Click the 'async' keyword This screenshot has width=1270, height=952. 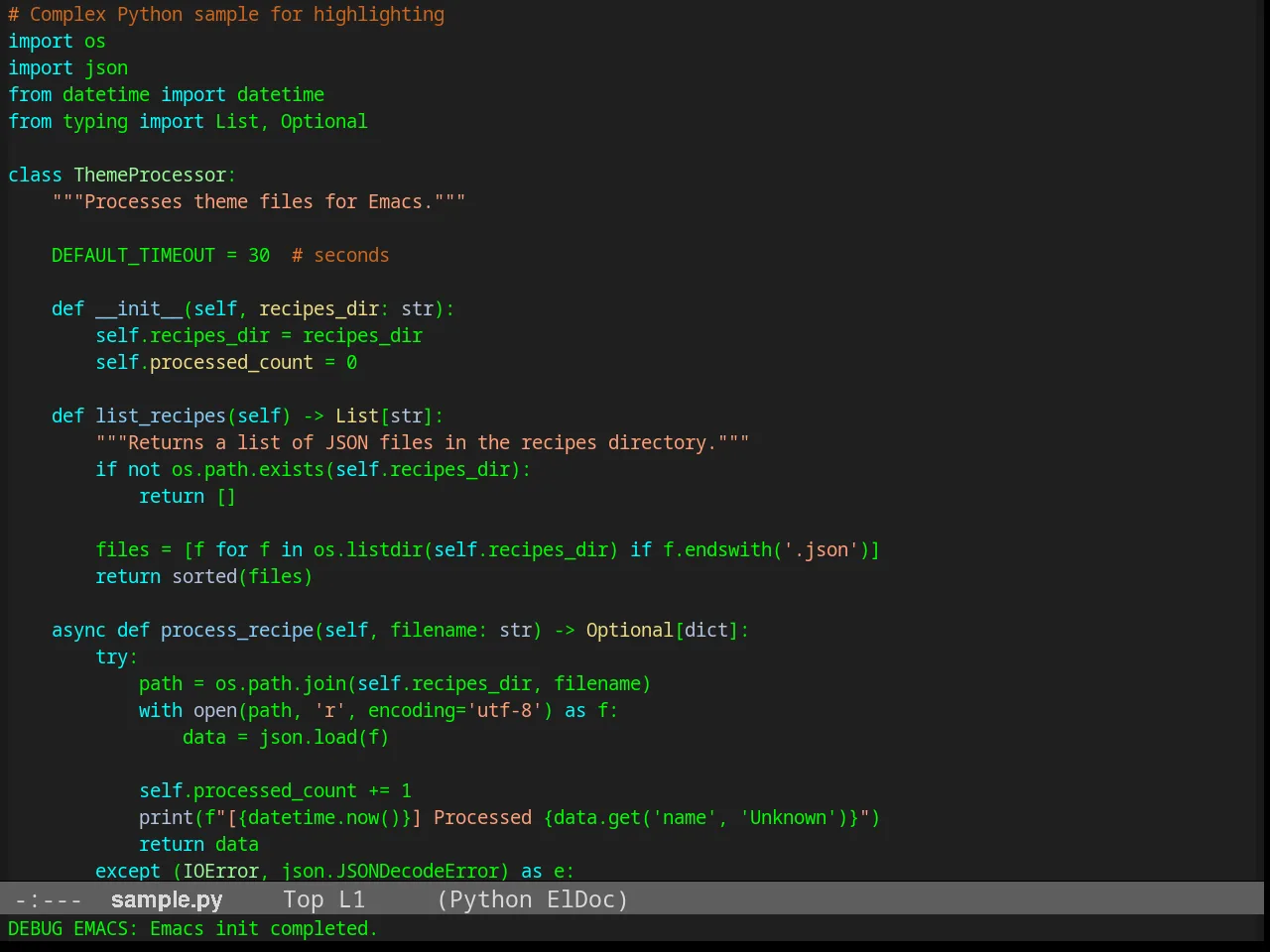point(78,631)
